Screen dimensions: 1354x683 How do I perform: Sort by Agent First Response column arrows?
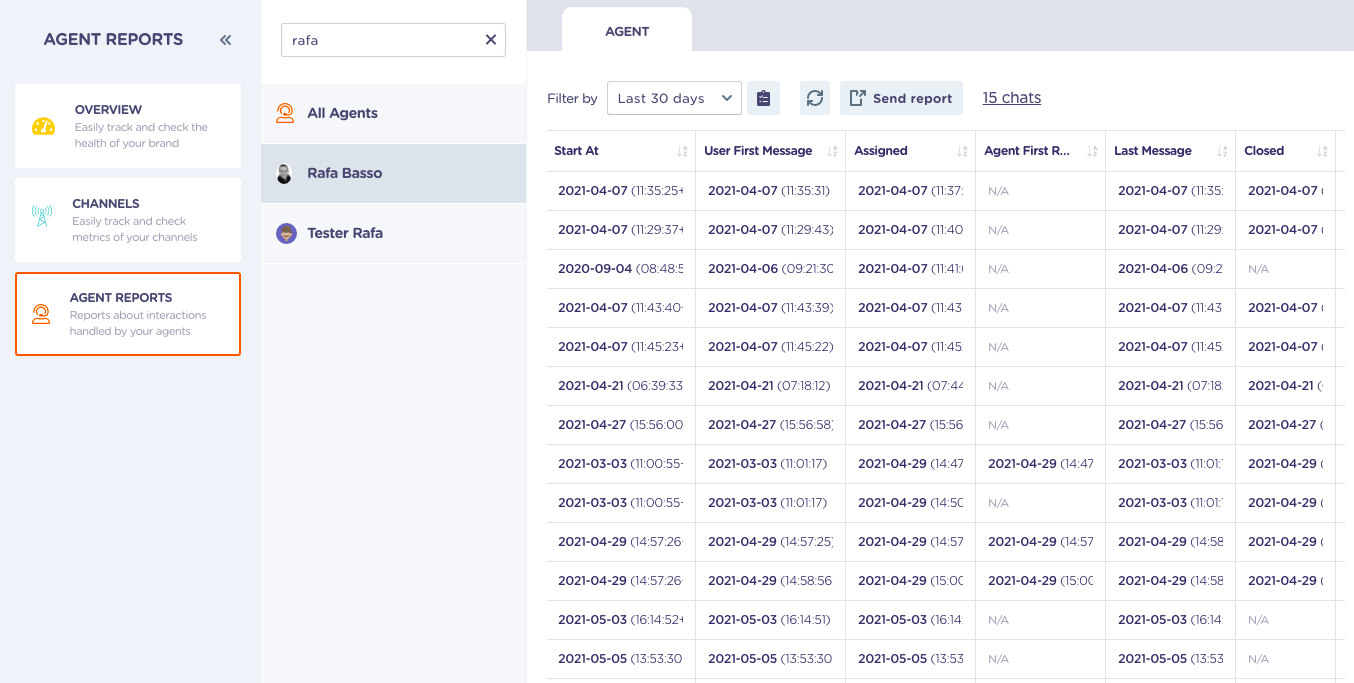pyautogui.click(x=1092, y=151)
